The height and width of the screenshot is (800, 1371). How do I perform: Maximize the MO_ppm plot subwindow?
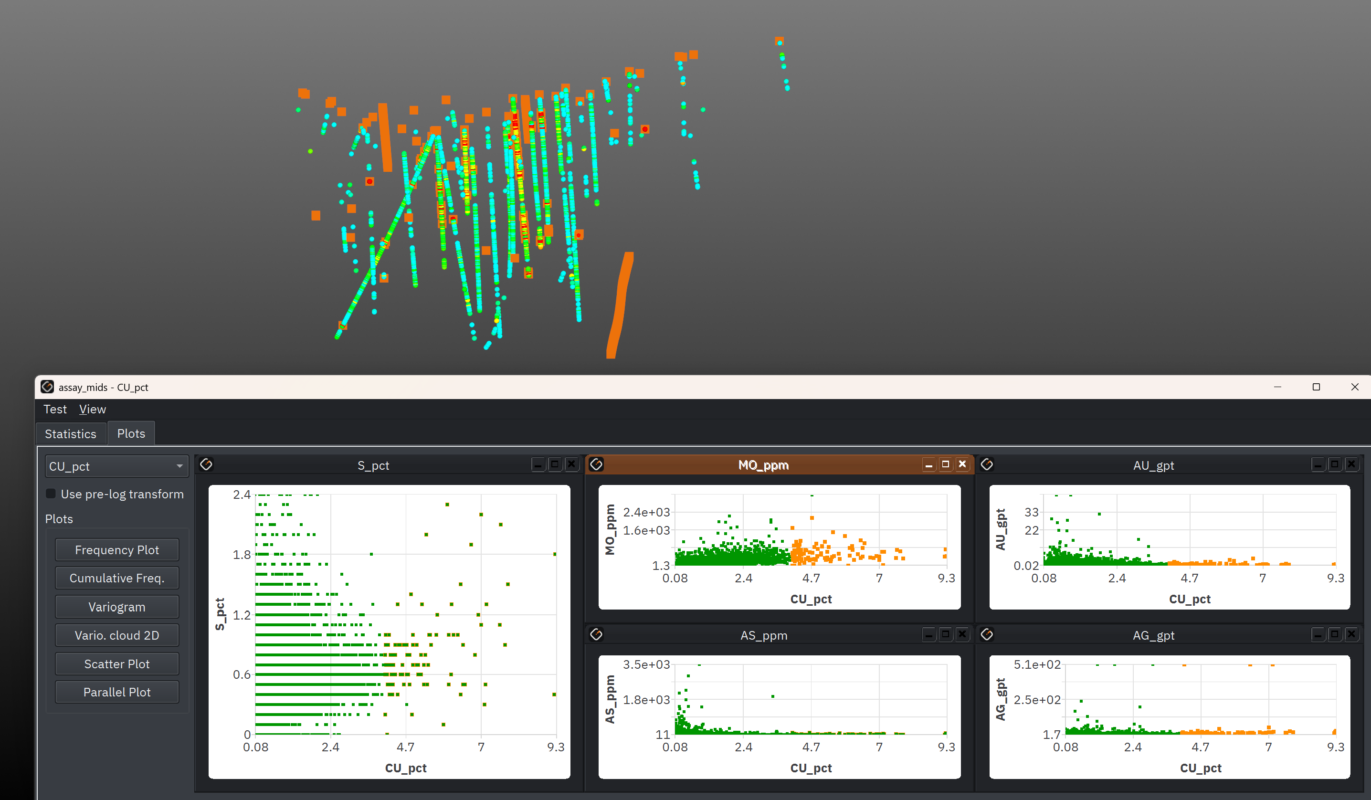pos(945,465)
